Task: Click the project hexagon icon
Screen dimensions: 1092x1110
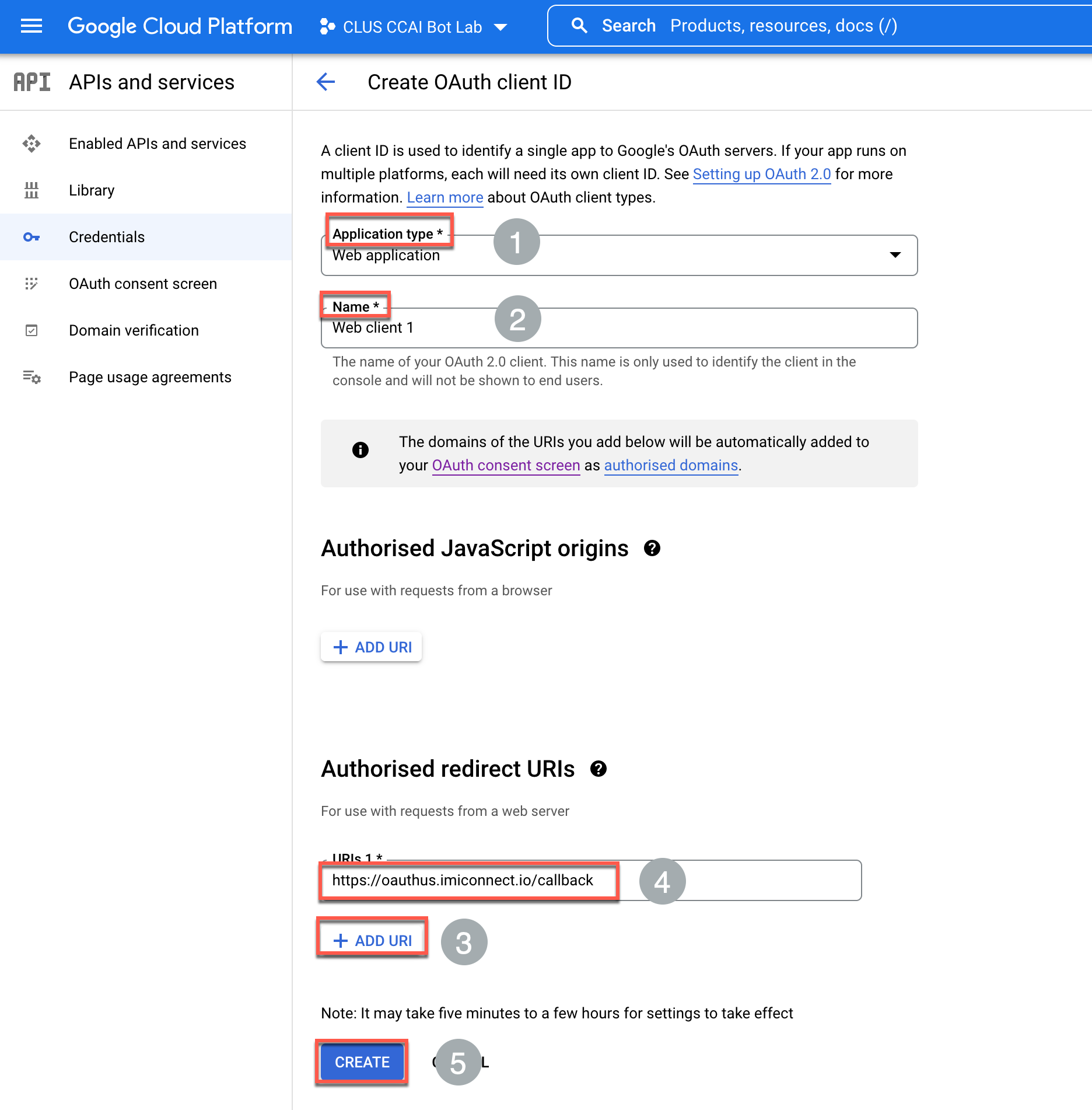Action: (327, 27)
